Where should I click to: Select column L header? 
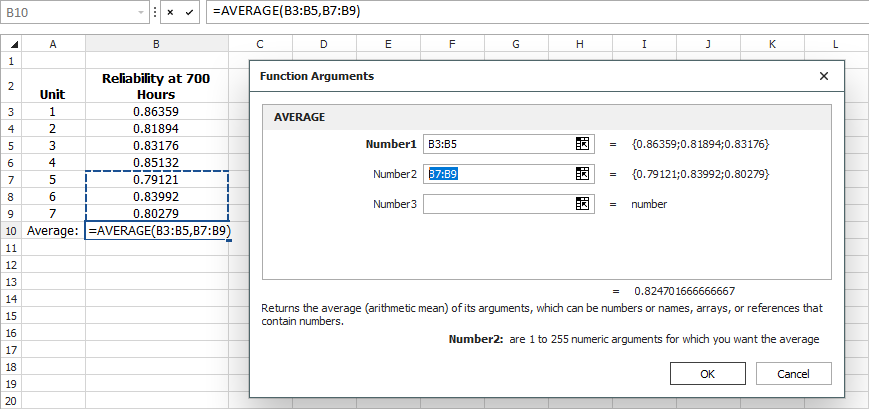835,44
